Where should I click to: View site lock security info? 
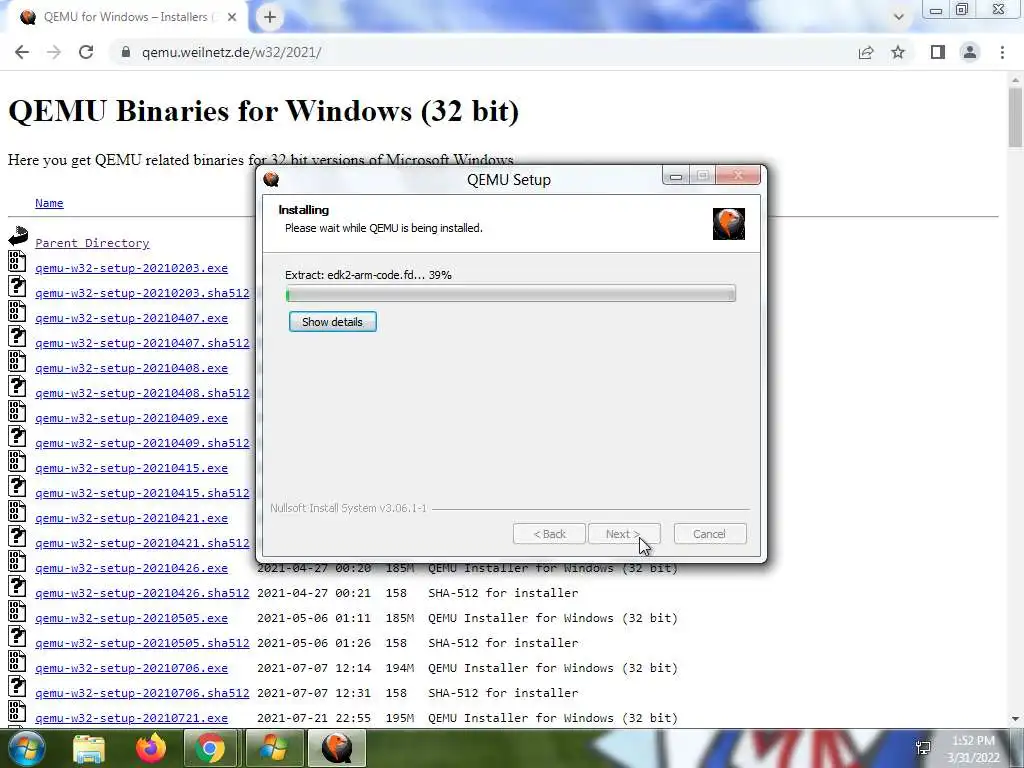(126, 52)
